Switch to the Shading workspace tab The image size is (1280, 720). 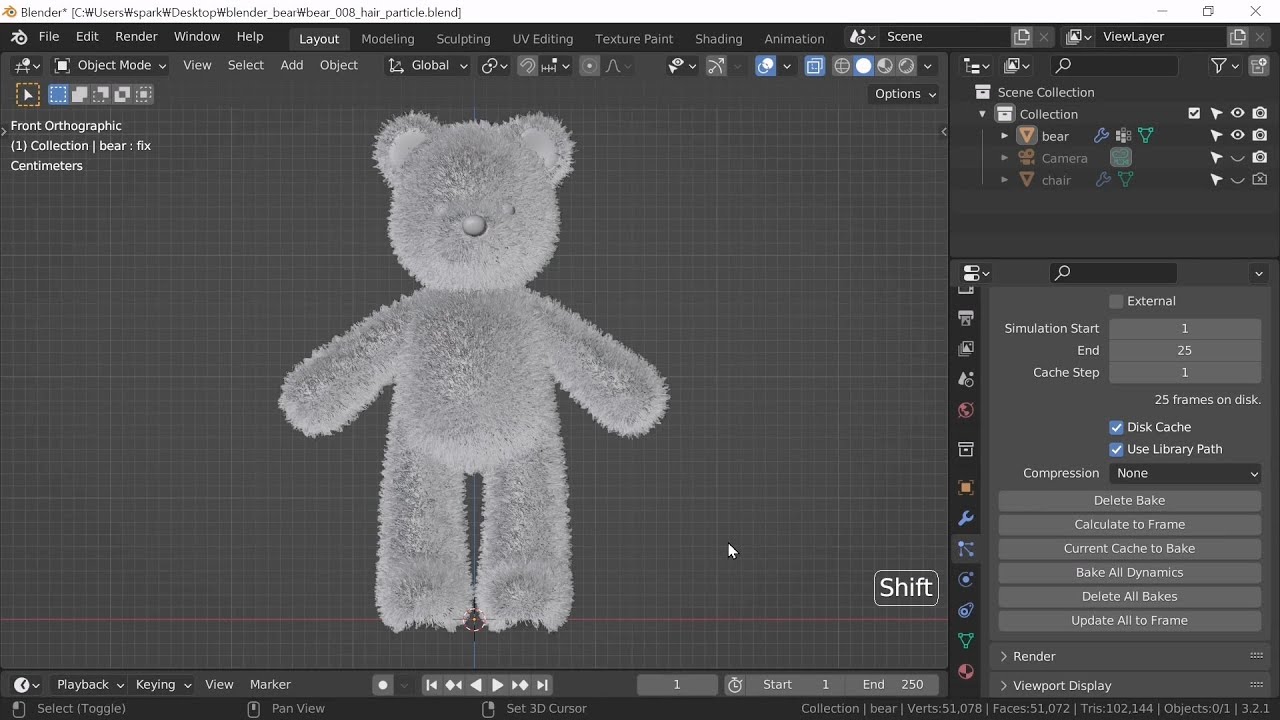pos(719,39)
